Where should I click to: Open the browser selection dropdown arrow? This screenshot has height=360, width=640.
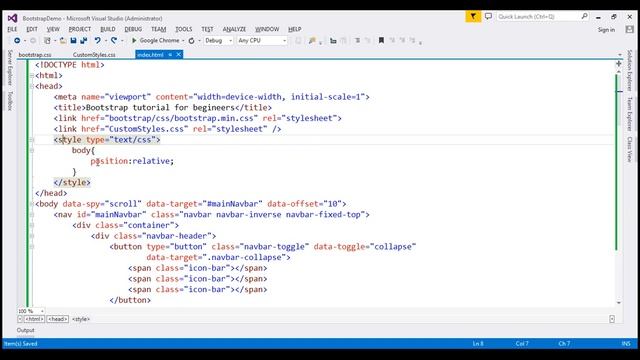(183, 40)
